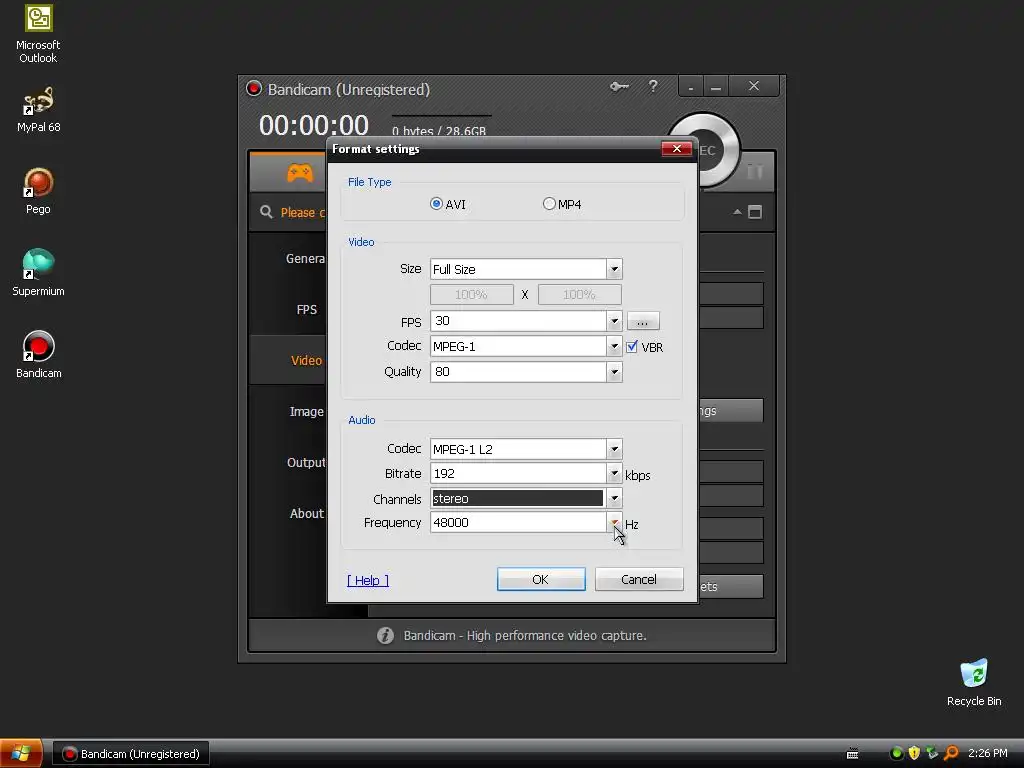Click the key registration icon in Bandicam
Viewport: 1024px width, 768px height.
tap(619, 86)
